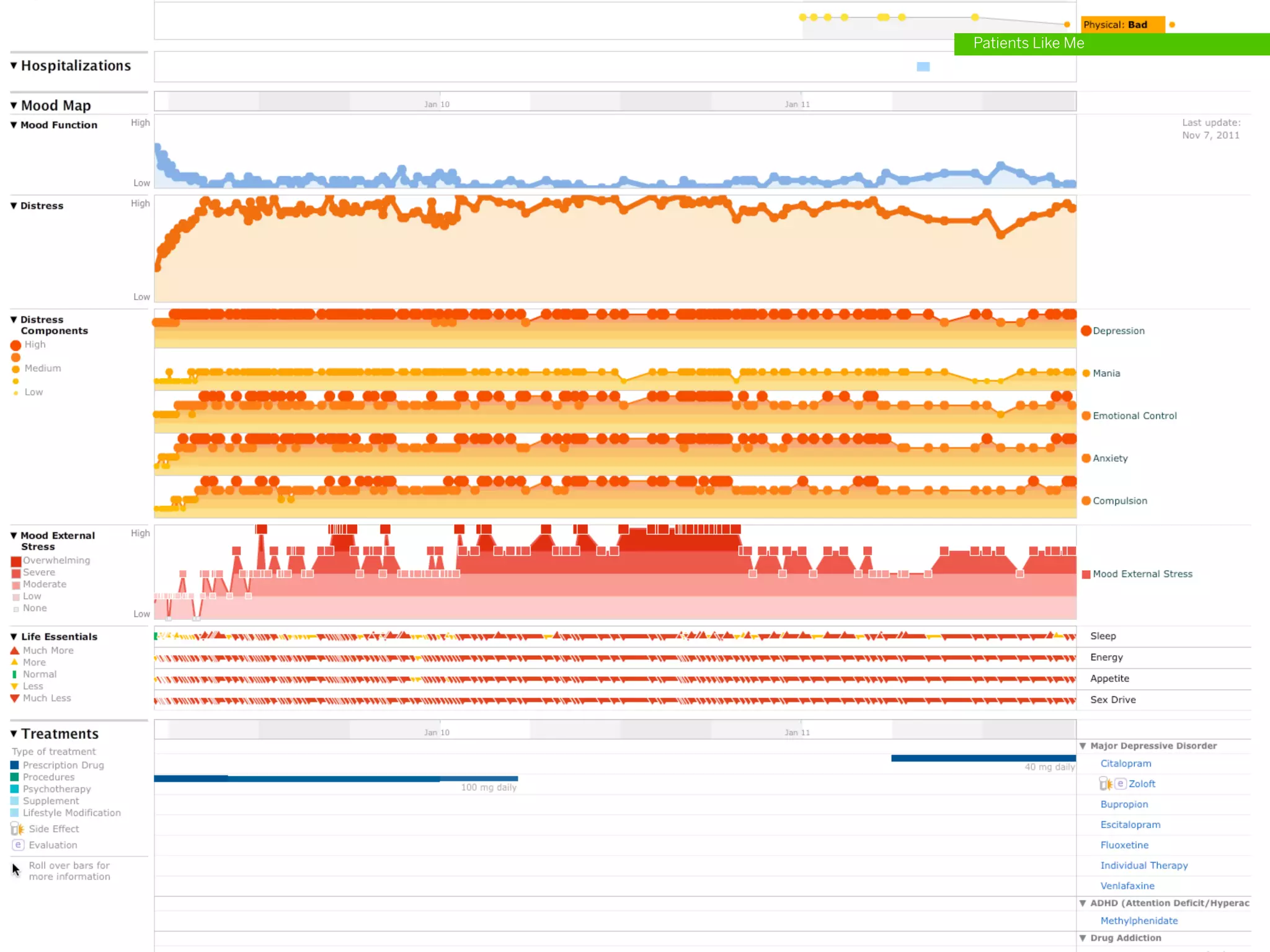Collapse the ADHD treatment group
This screenshot has height=952, width=1270.
[x=1083, y=903]
